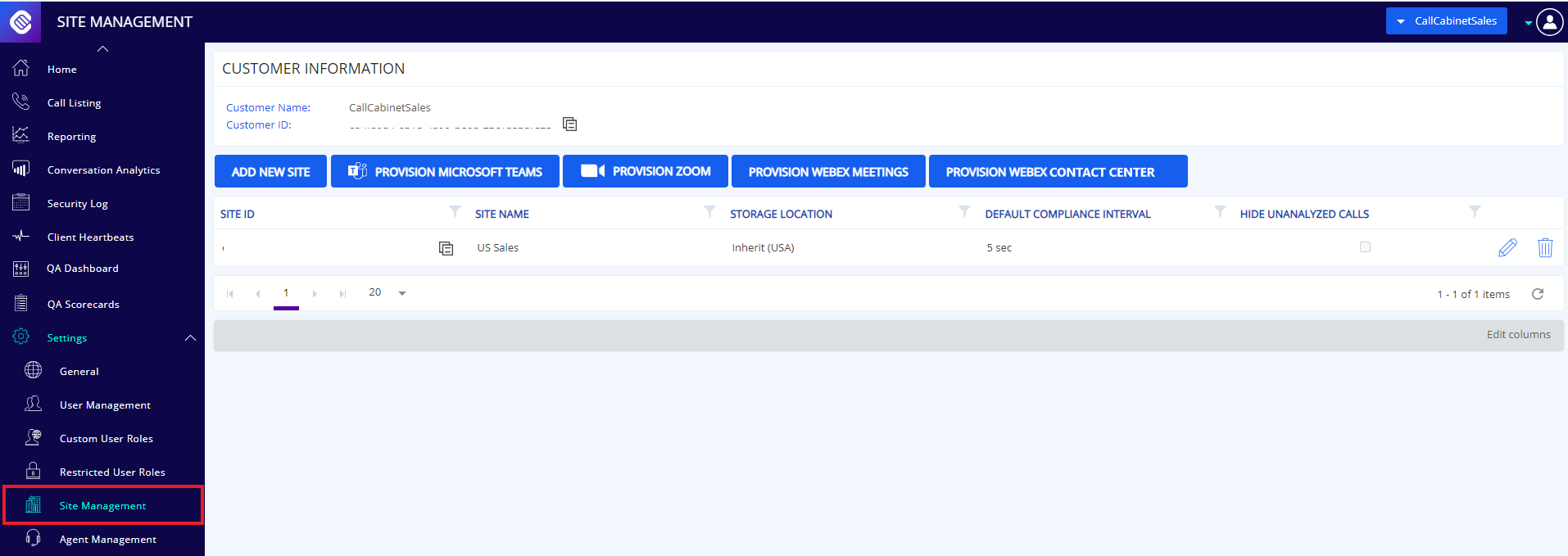Click the Add New Site button
Viewport: 1568px width, 556px height.
click(270, 172)
